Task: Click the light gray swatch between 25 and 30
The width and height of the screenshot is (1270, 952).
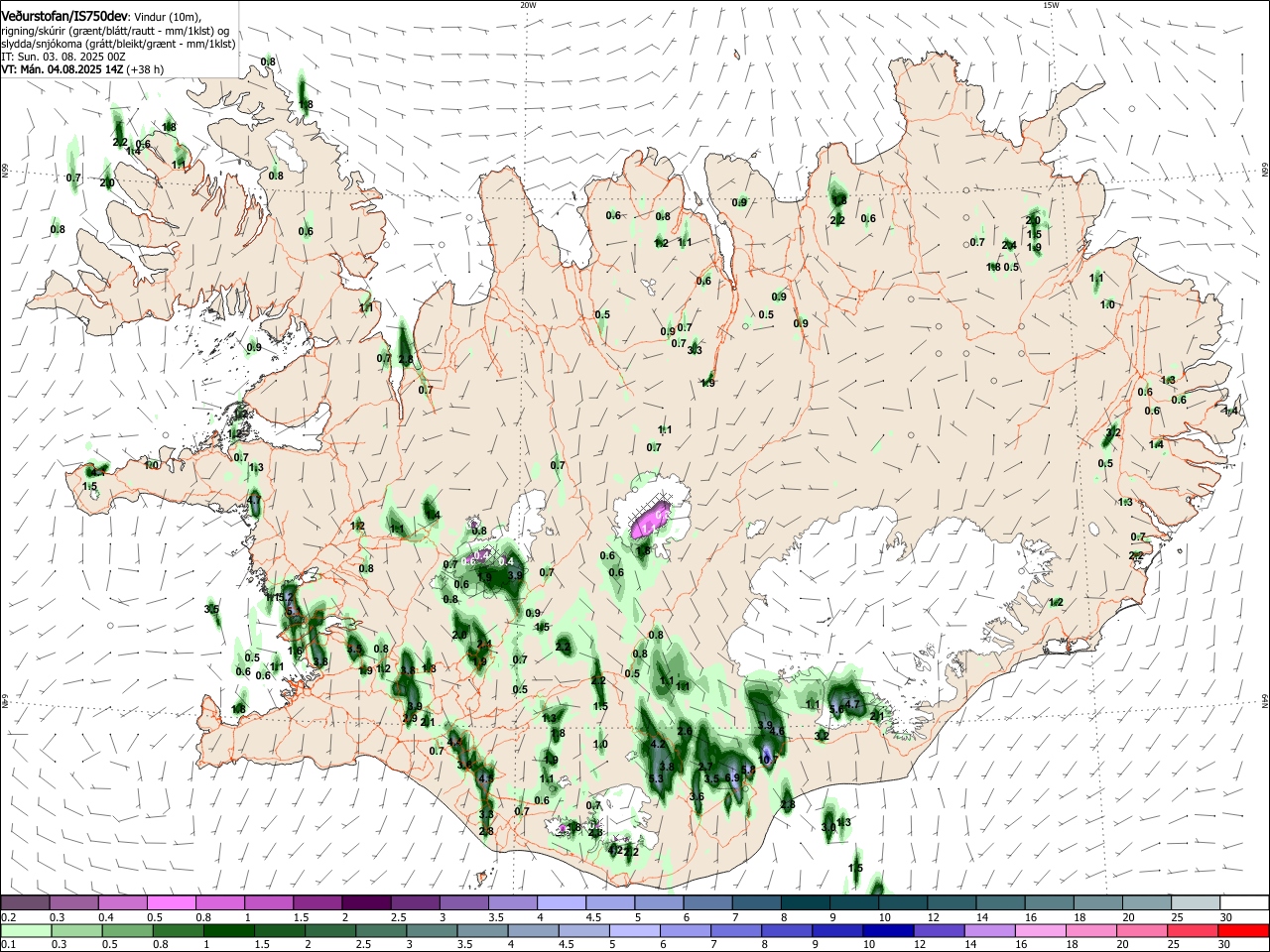Action: (1196, 902)
